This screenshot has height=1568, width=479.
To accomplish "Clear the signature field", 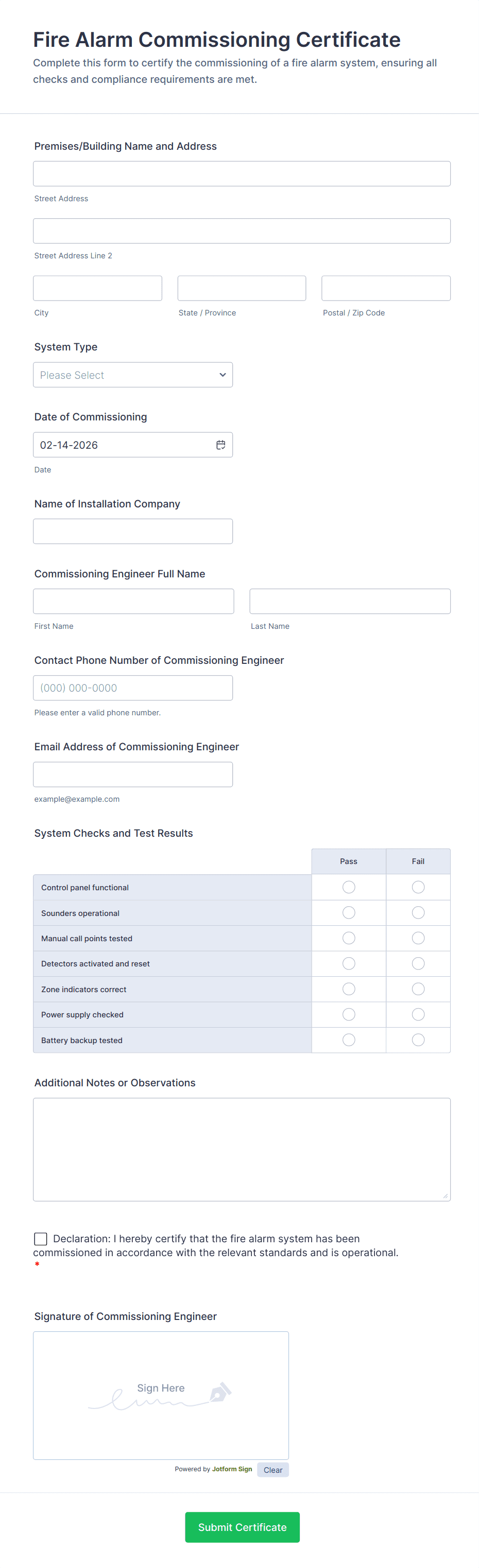I will click(x=273, y=1470).
